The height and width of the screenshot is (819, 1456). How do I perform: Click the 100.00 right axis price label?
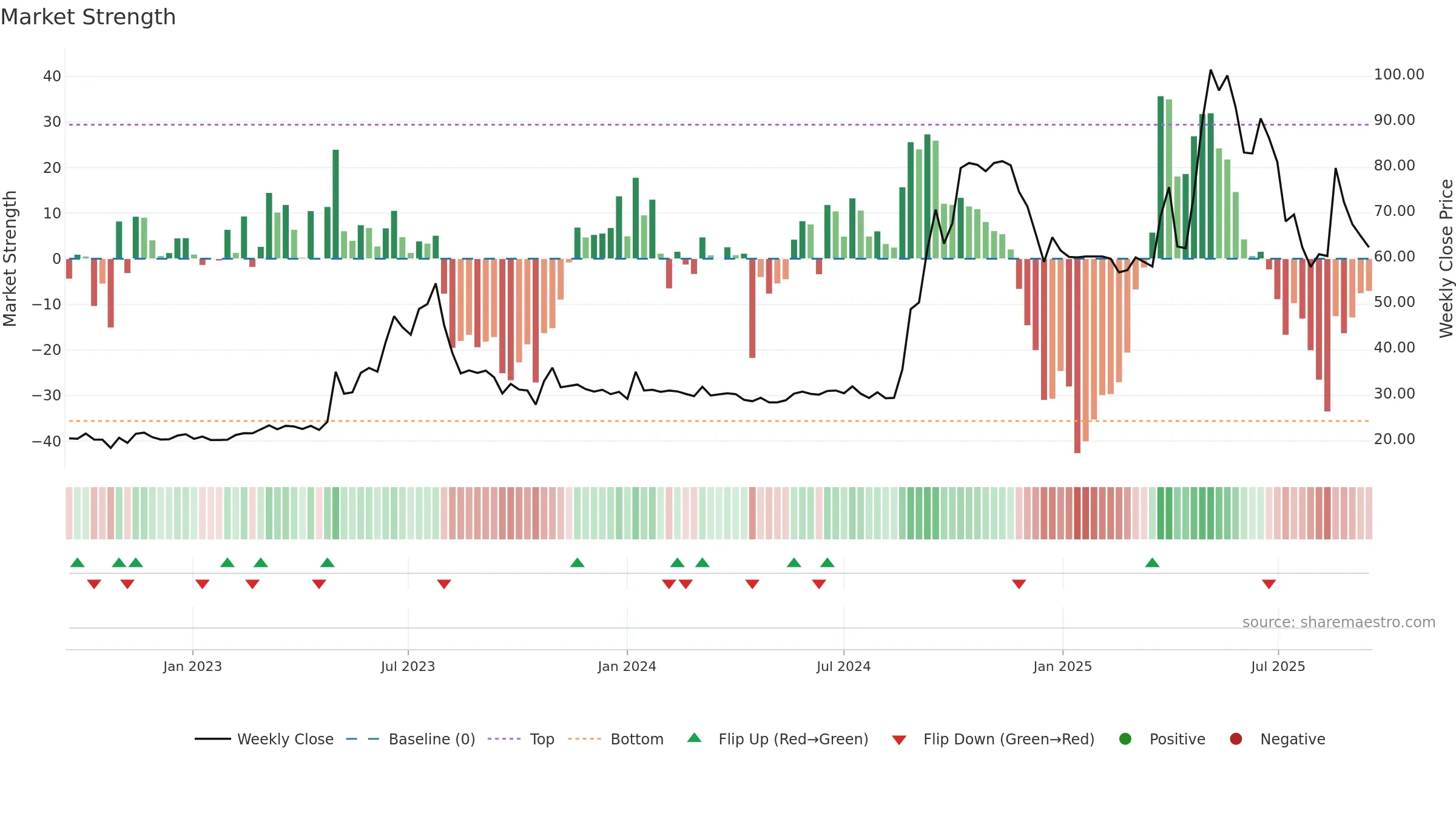point(1399,75)
